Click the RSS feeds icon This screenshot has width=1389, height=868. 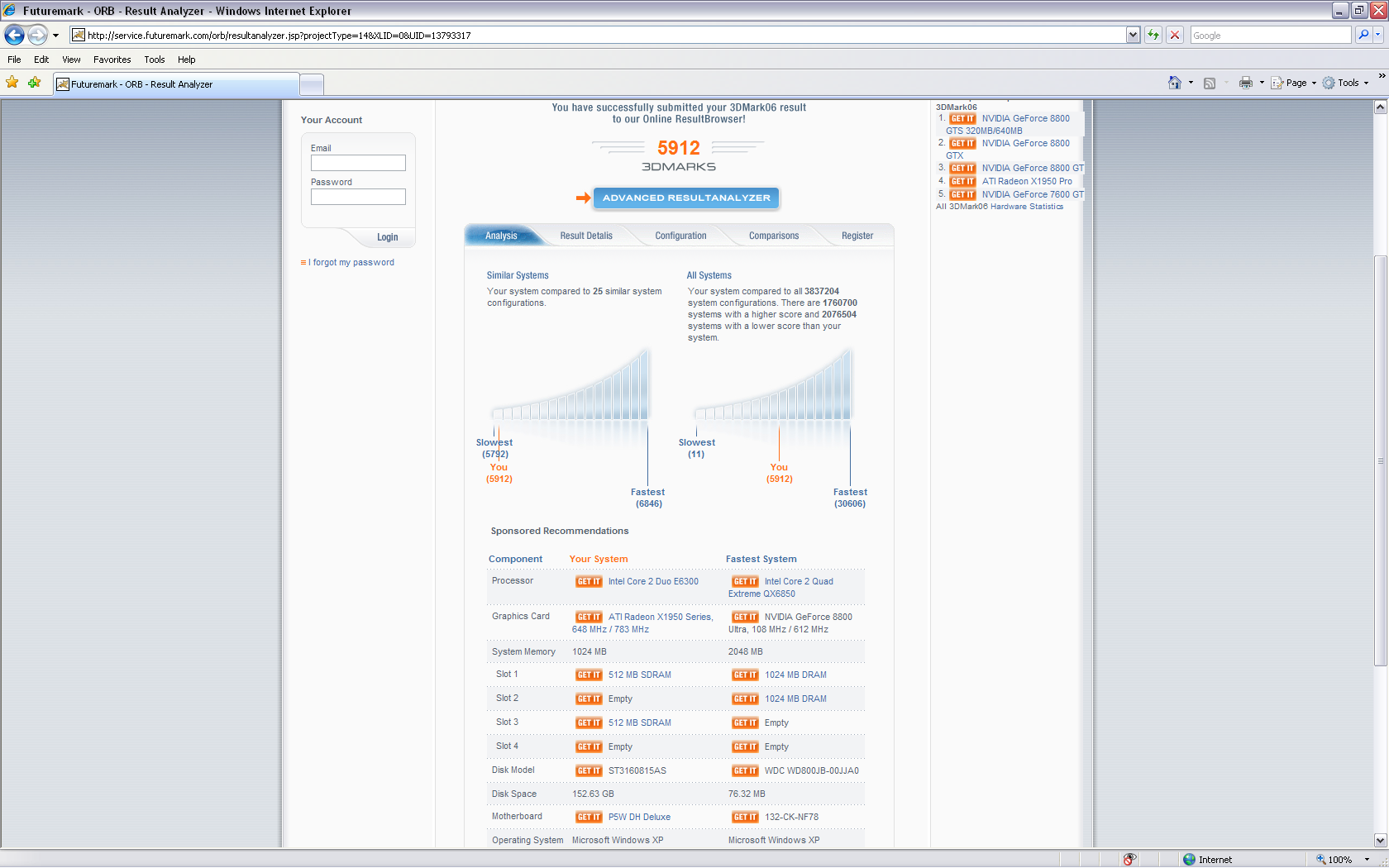[x=1210, y=83]
